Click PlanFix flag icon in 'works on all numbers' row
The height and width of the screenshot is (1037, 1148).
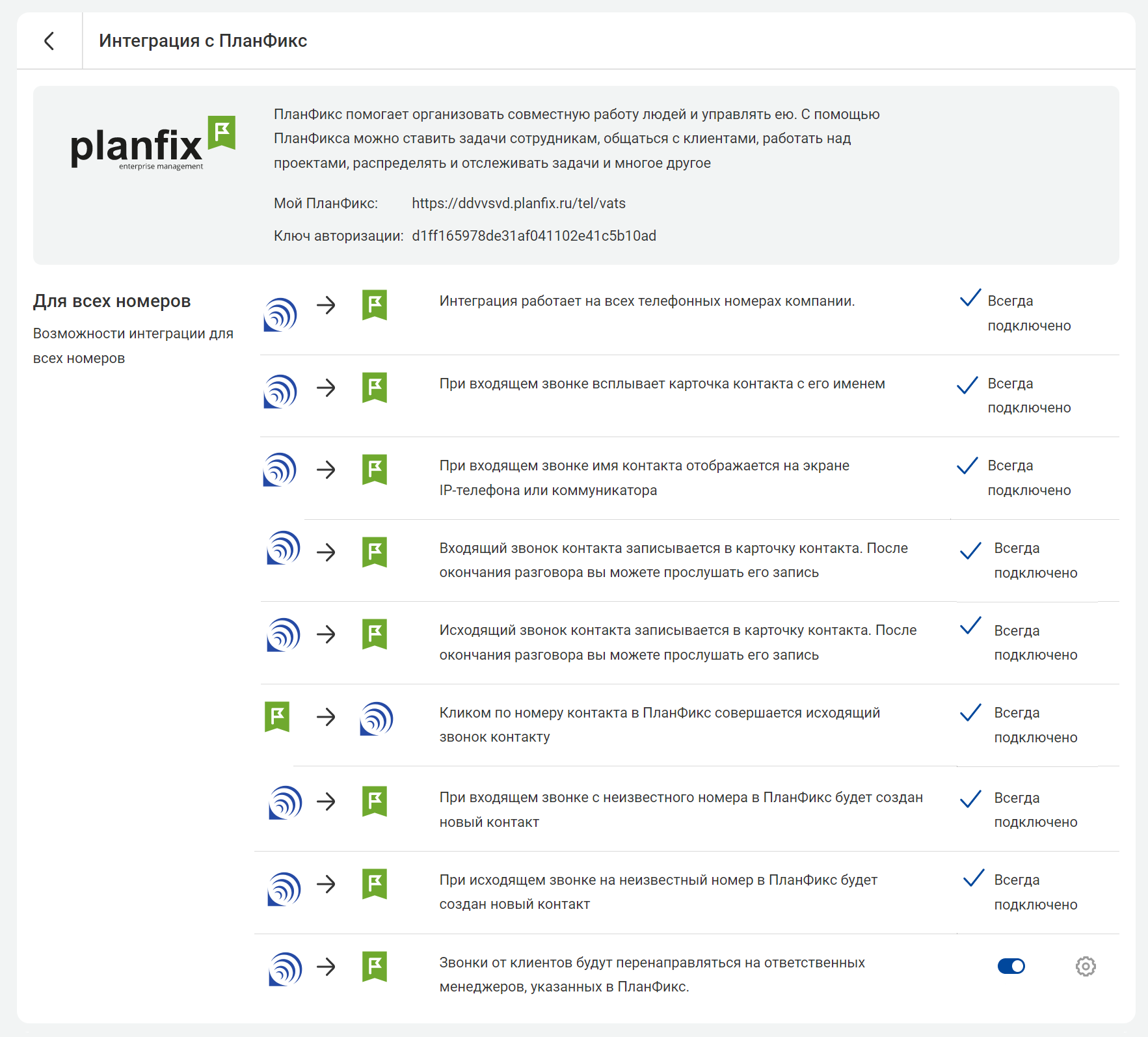375,305
